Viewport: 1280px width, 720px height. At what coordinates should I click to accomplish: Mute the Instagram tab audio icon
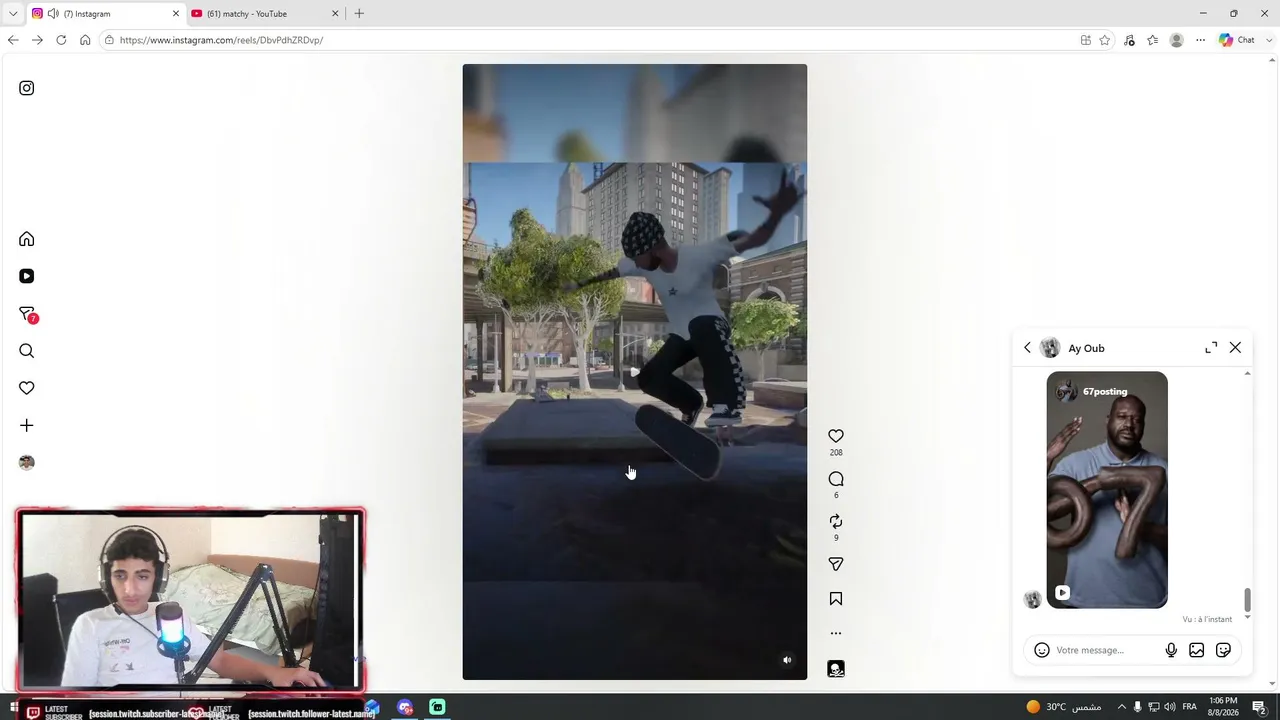click(53, 14)
